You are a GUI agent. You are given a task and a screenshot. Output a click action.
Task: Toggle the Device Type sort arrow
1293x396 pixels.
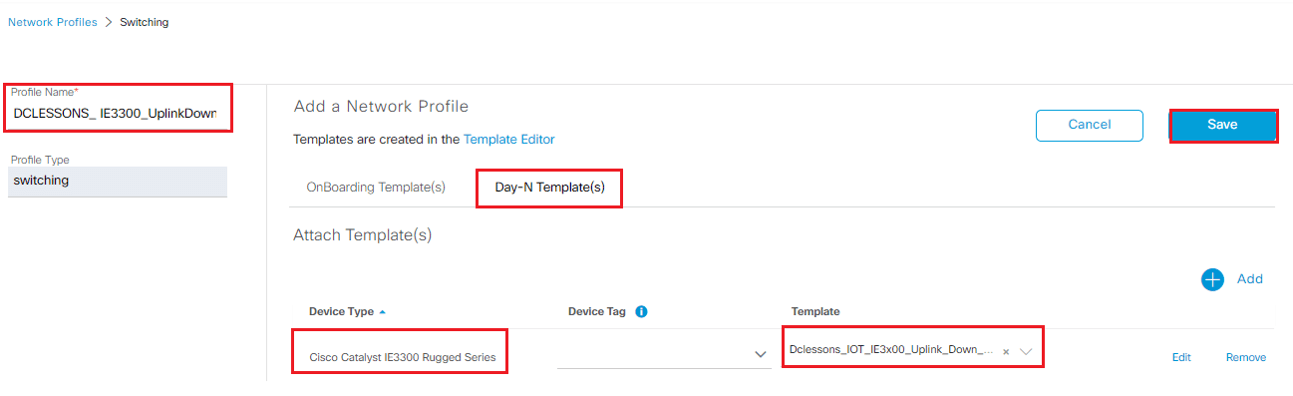(382, 312)
